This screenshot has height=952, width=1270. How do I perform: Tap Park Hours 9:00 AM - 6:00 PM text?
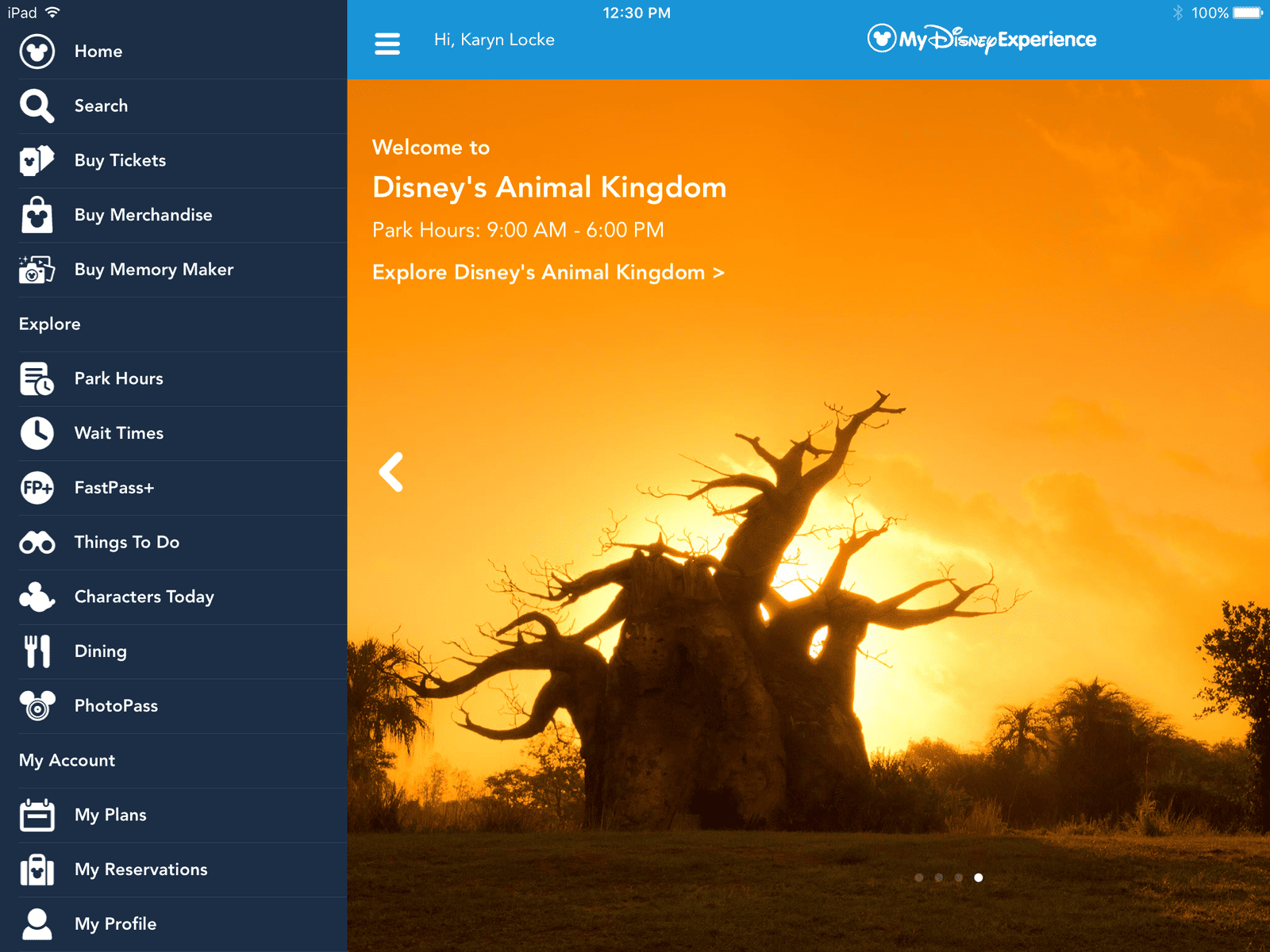pos(518,230)
